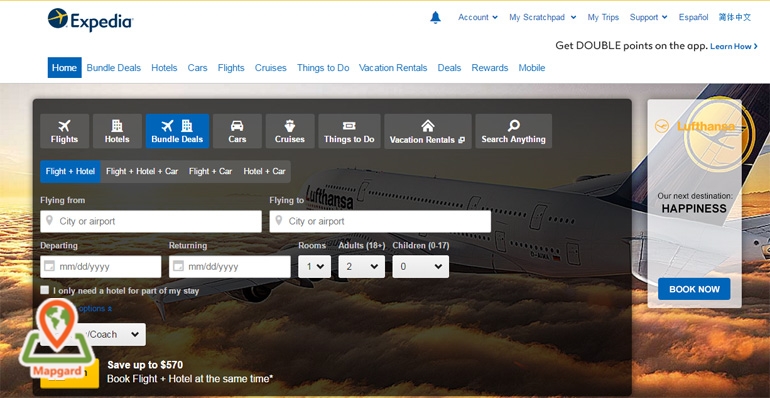Open Mobile in main navigation
This screenshot has width=770, height=398.
532,68
